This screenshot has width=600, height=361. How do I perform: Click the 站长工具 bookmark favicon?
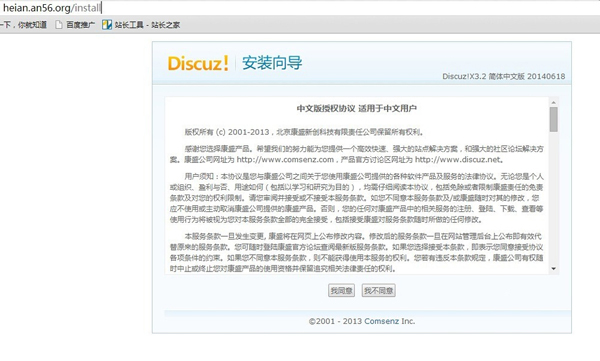coord(107,25)
